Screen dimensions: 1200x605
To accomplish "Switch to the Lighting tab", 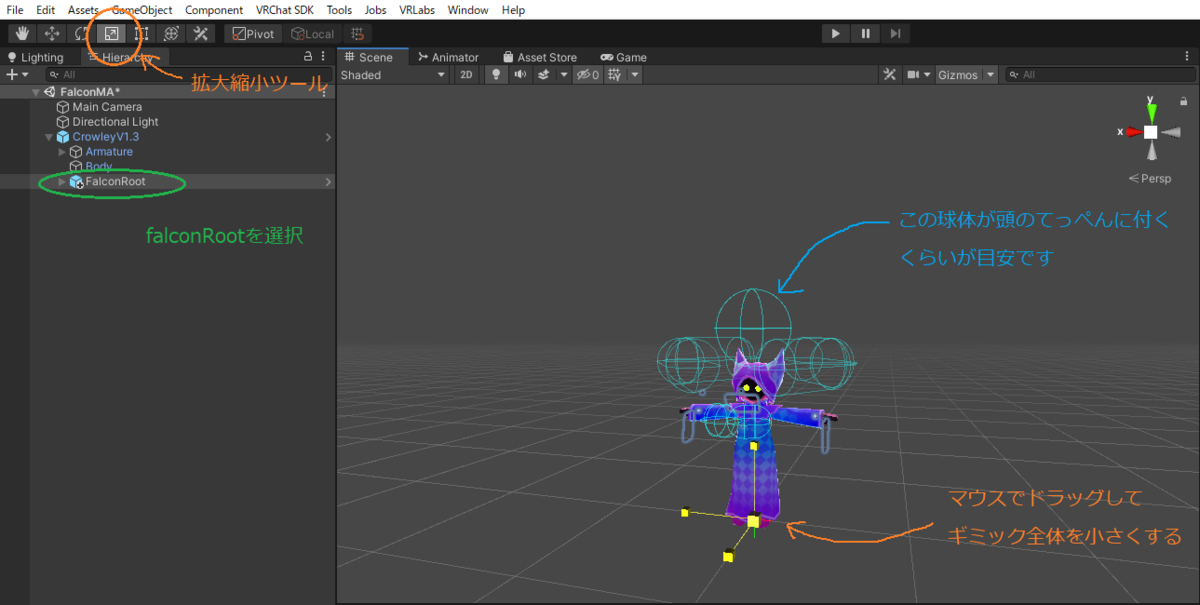I will coord(36,57).
